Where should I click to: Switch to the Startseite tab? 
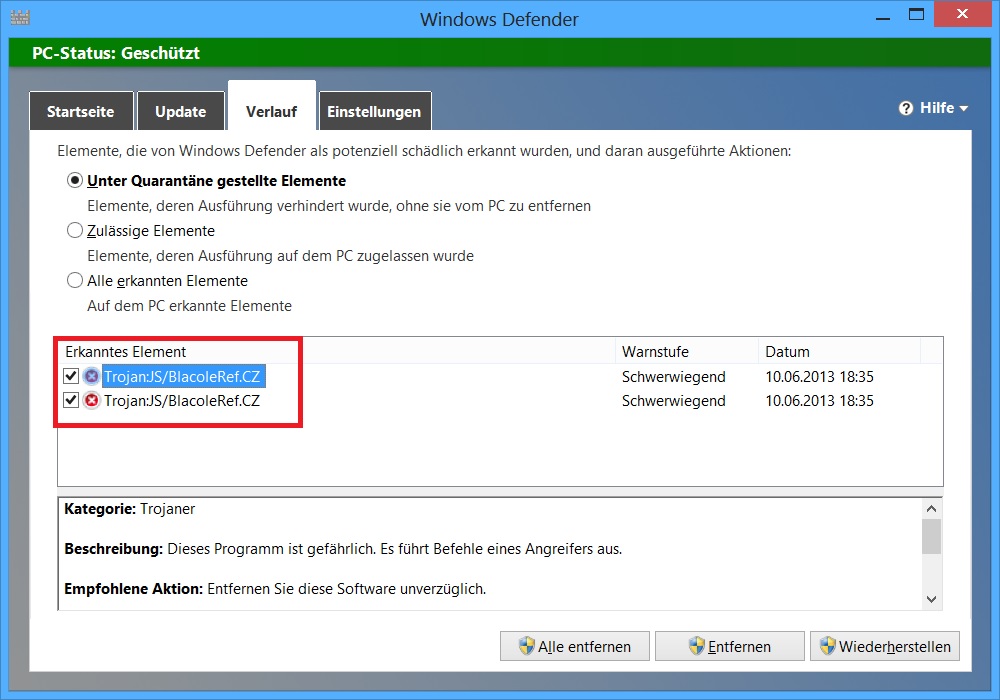(x=81, y=111)
